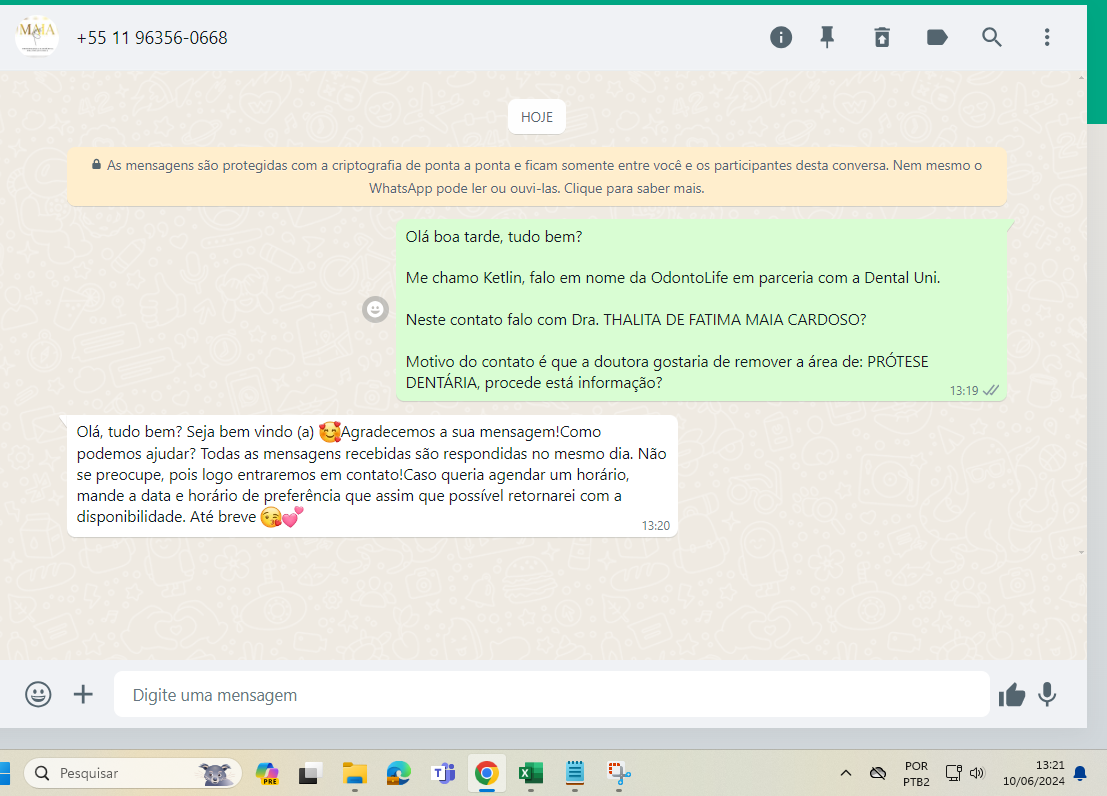Switch to Google Chrome on taskbar

tap(486, 773)
